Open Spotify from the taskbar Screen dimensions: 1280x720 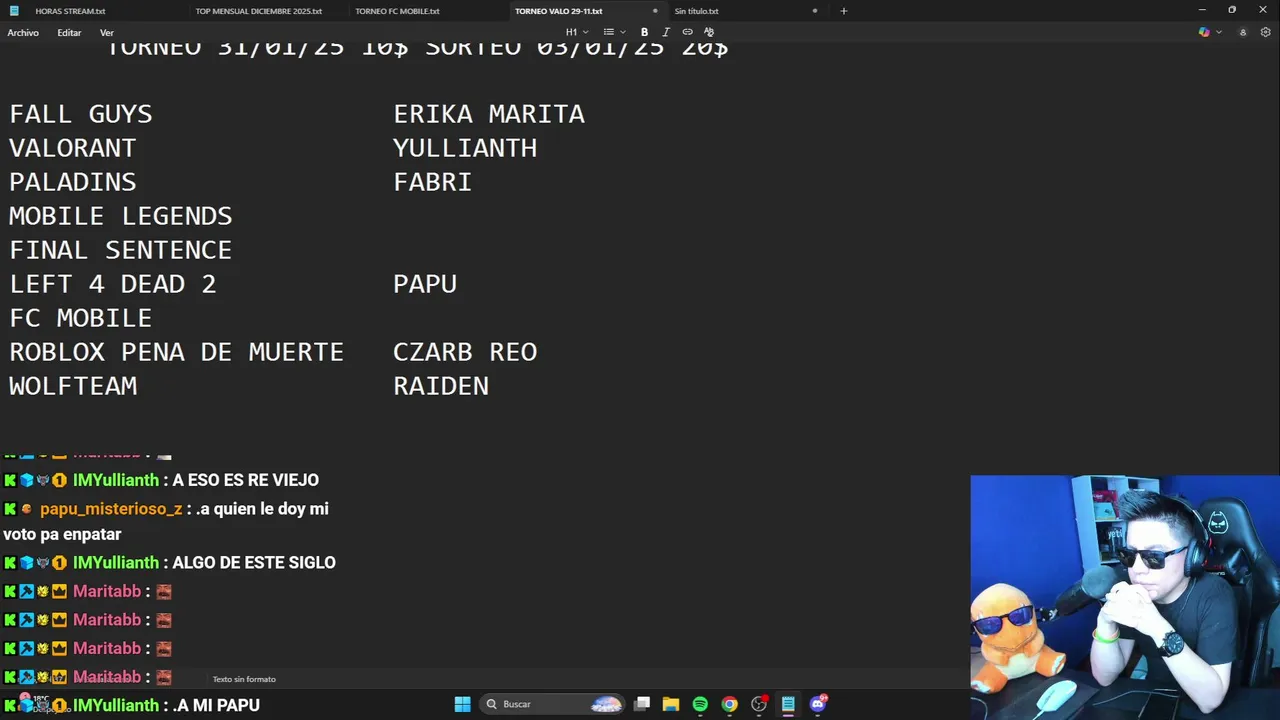(700, 704)
